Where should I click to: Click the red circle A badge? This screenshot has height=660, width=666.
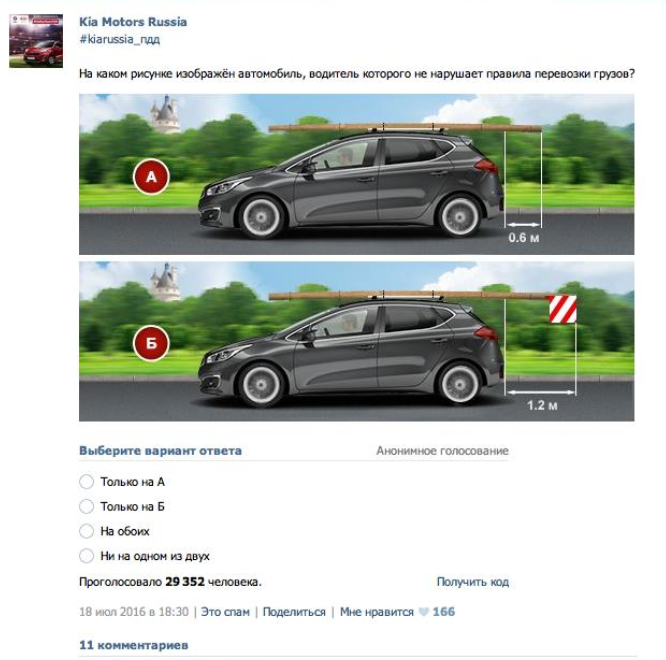(x=151, y=176)
